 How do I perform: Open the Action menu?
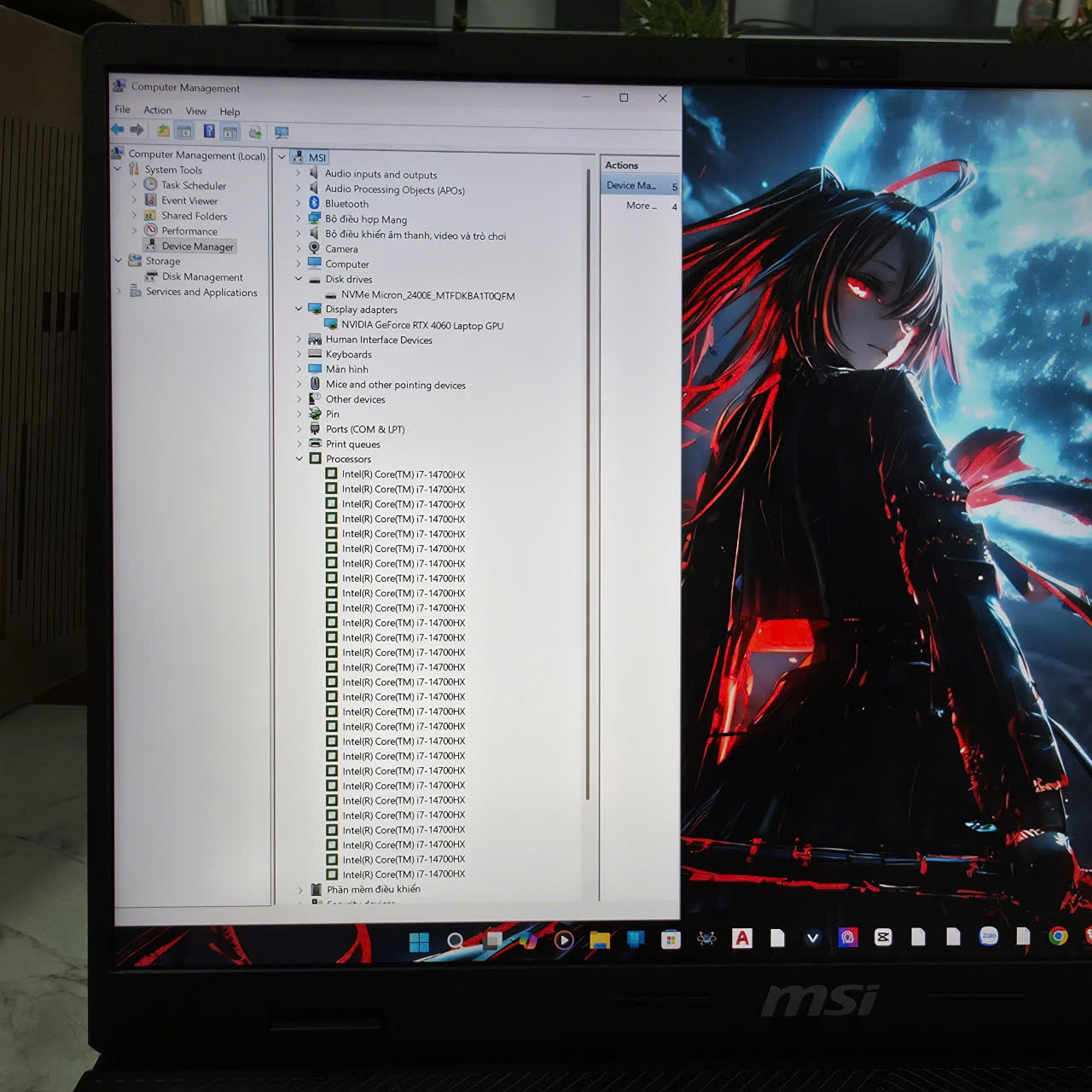click(158, 110)
